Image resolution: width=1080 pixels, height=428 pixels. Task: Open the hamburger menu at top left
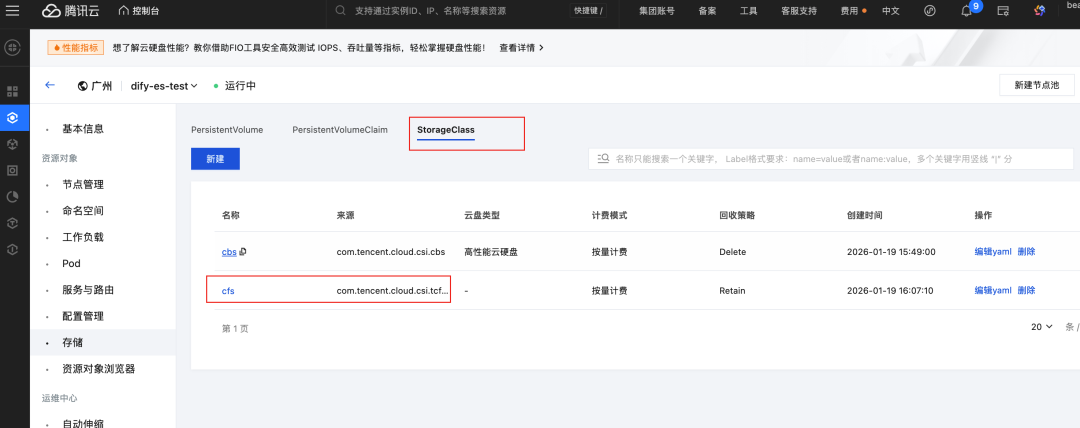pos(12,11)
